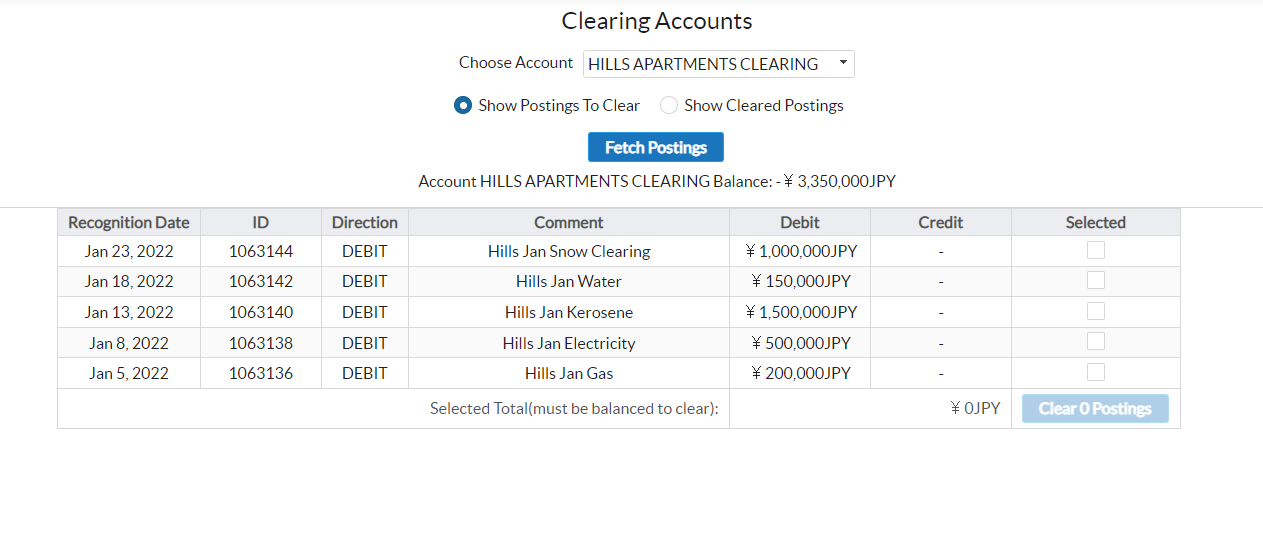Click the Credit column header
This screenshot has width=1263, height=536.
[x=940, y=222]
